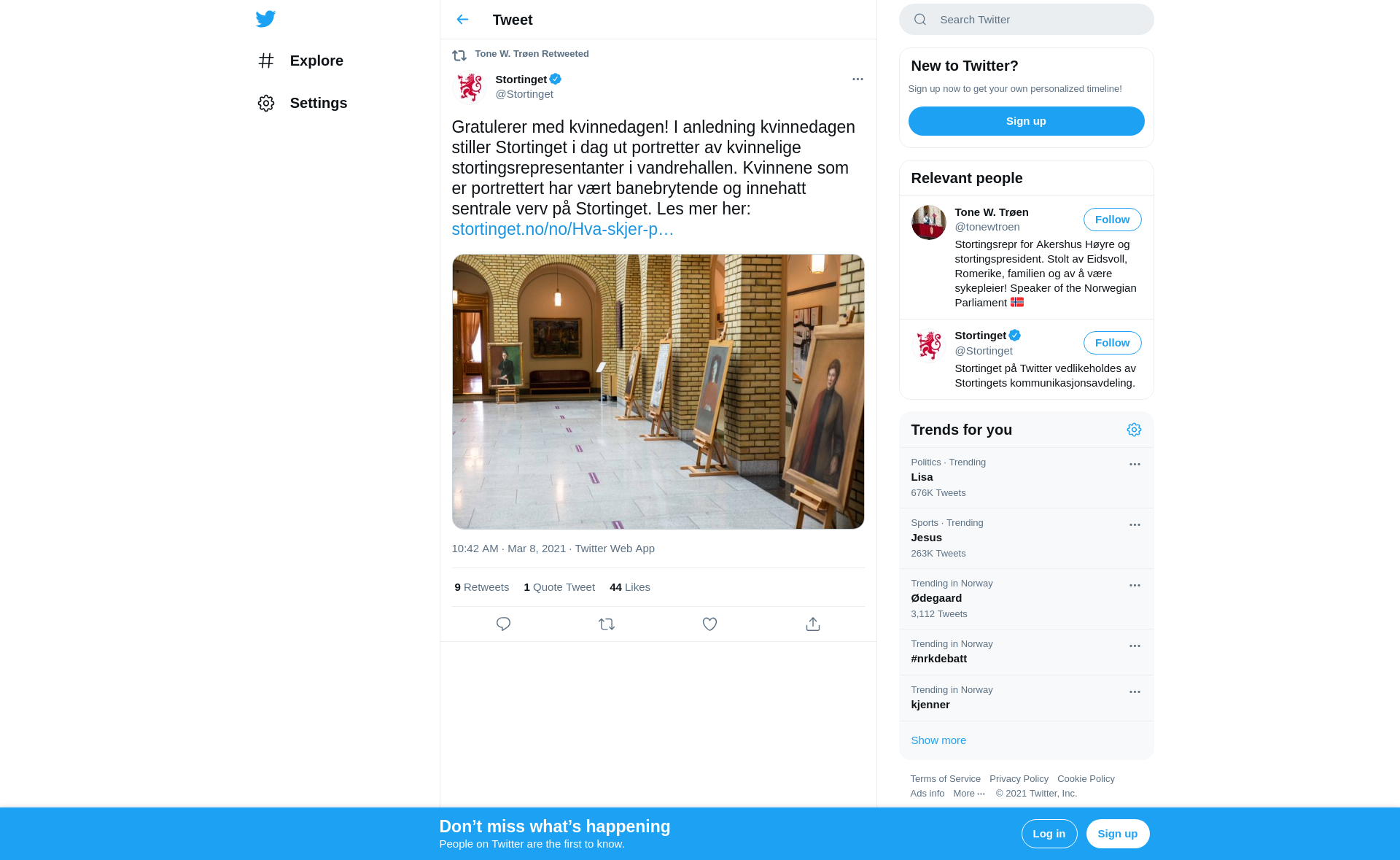Click the verified badge next to Stortinget tweet author

(556, 80)
